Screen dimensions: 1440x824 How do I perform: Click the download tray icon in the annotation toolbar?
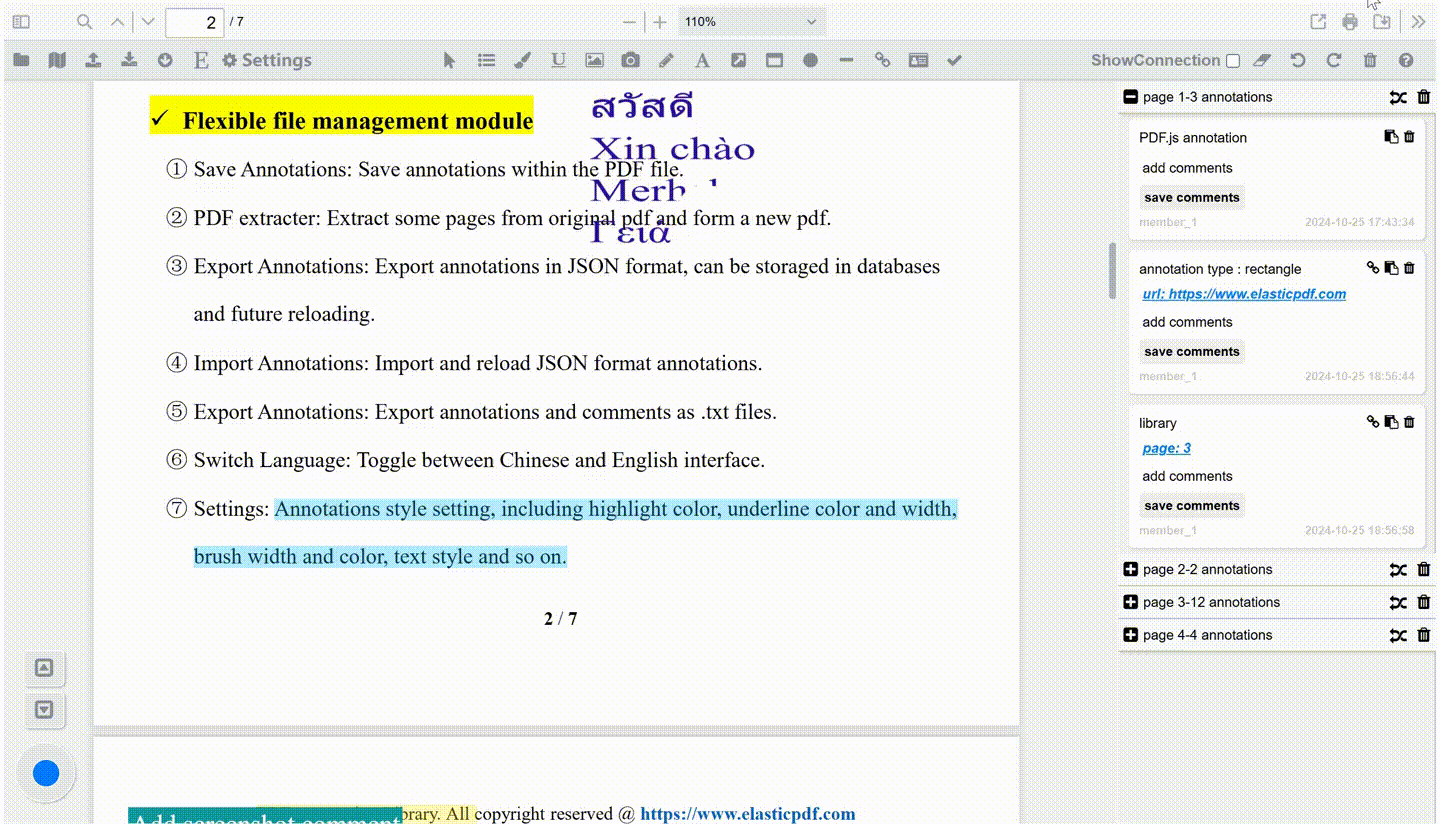pos(129,60)
